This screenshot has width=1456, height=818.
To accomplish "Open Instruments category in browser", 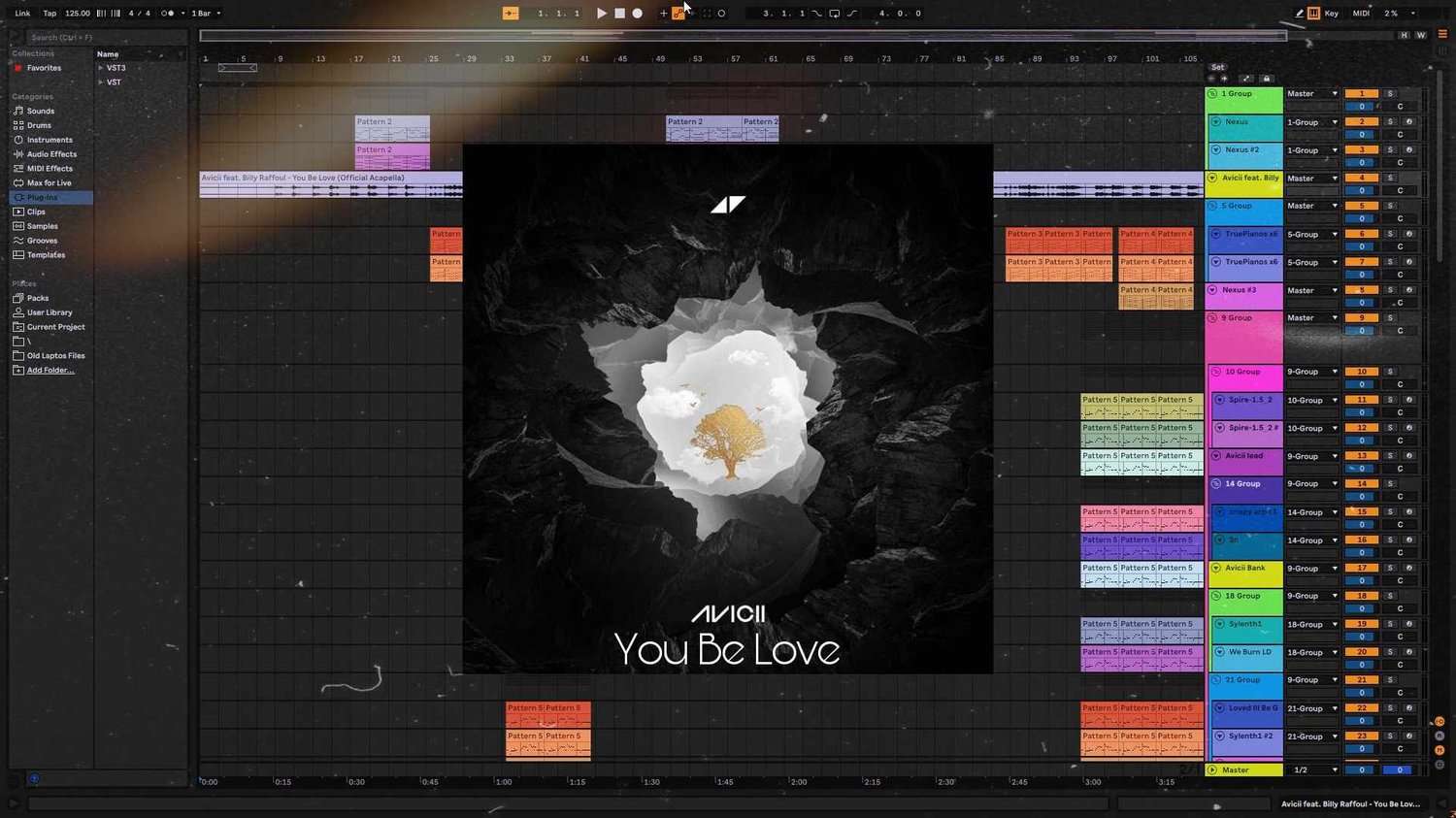I will click(49, 140).
